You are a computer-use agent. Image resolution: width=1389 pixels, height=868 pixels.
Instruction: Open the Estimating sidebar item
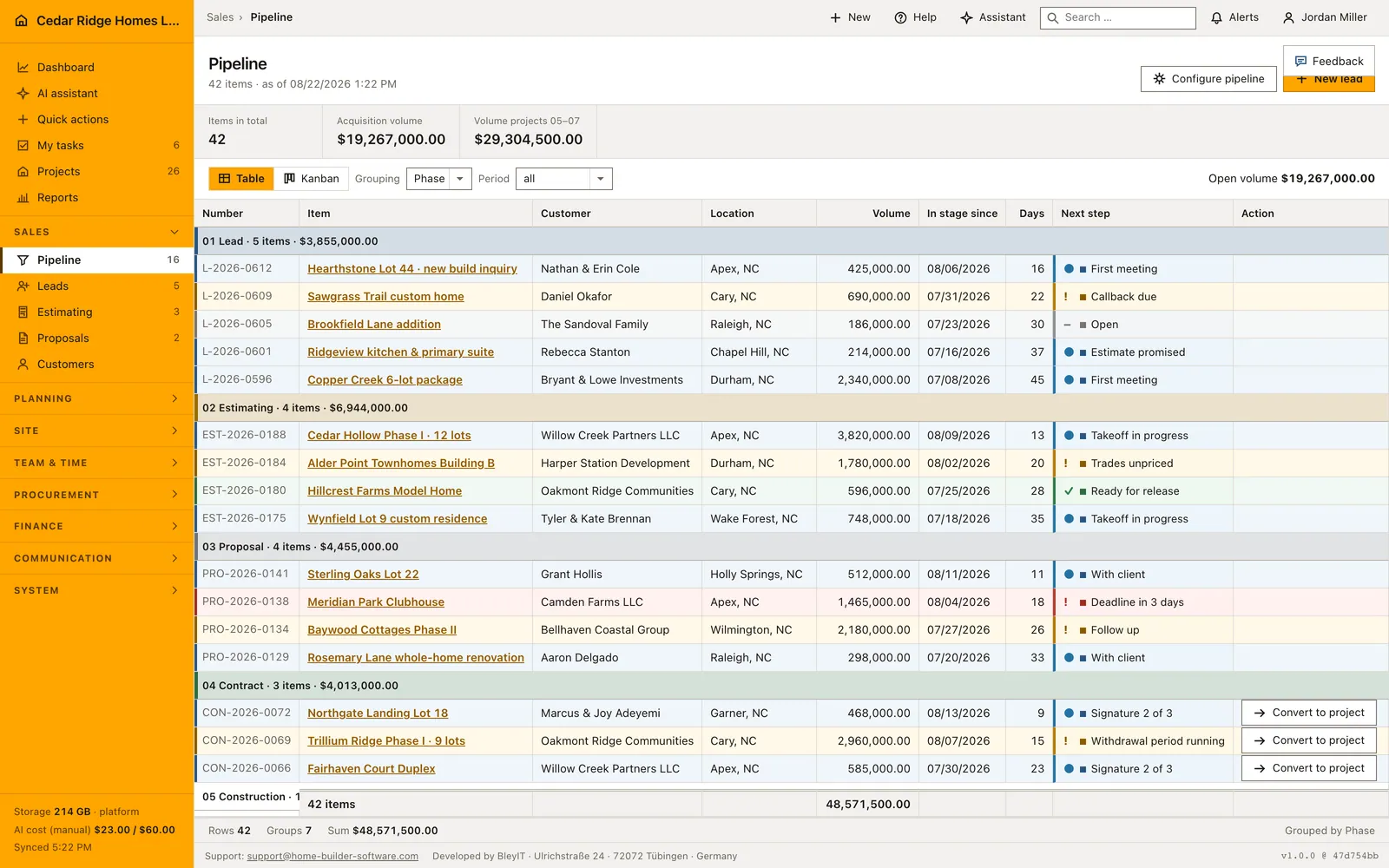[x=96, y=312]
